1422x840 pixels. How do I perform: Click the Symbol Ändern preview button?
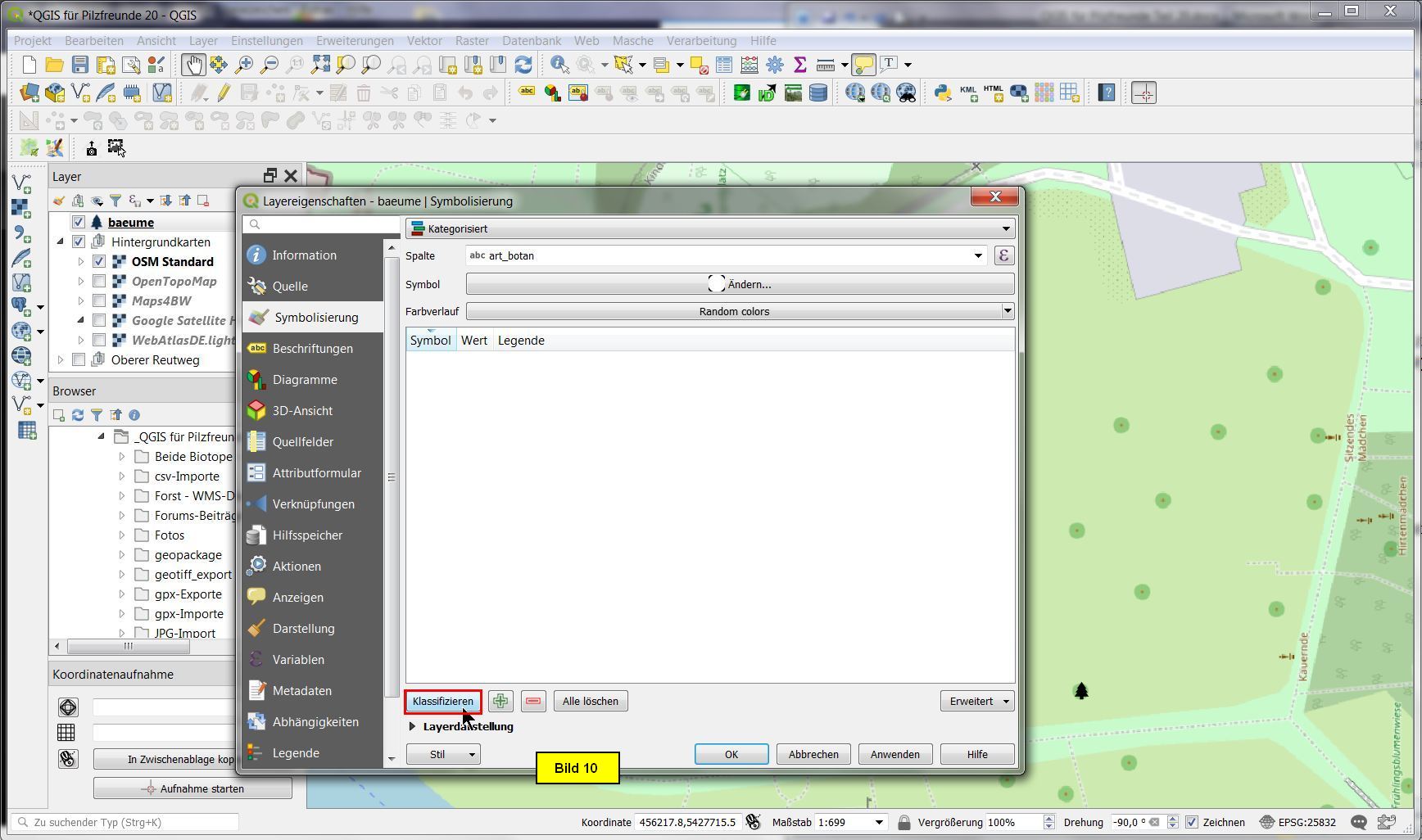[x=740, y=285]
